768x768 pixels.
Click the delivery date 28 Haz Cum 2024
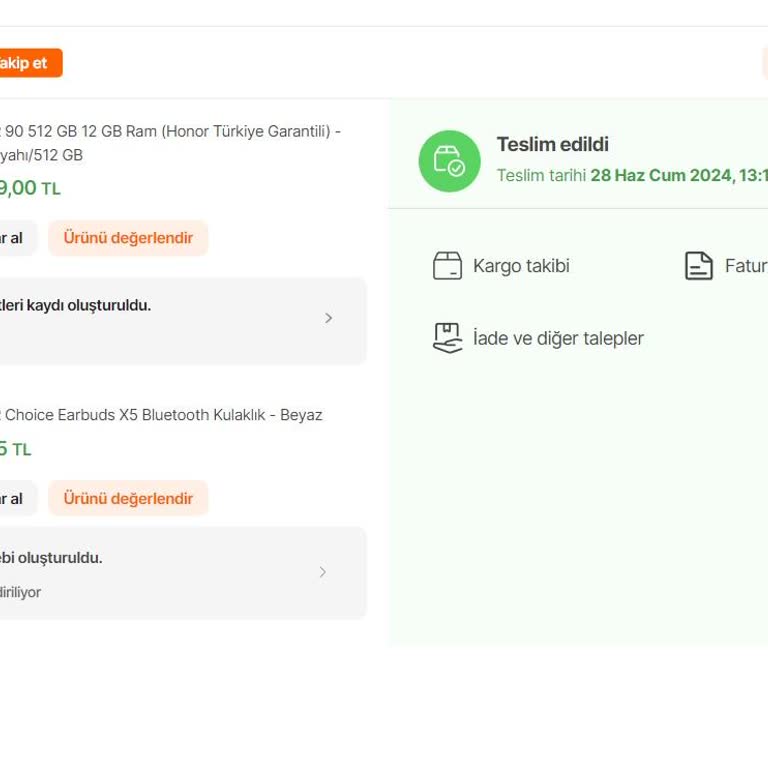pyautogui.click(x=661, y=175)
